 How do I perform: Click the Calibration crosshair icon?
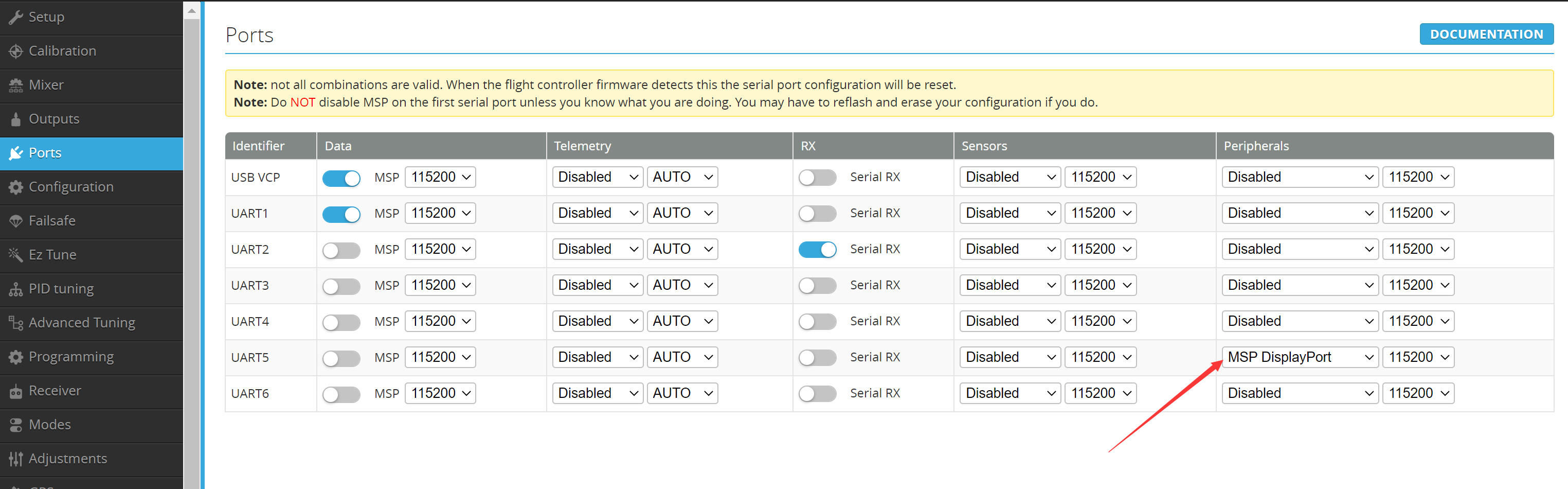click(16, 51)
